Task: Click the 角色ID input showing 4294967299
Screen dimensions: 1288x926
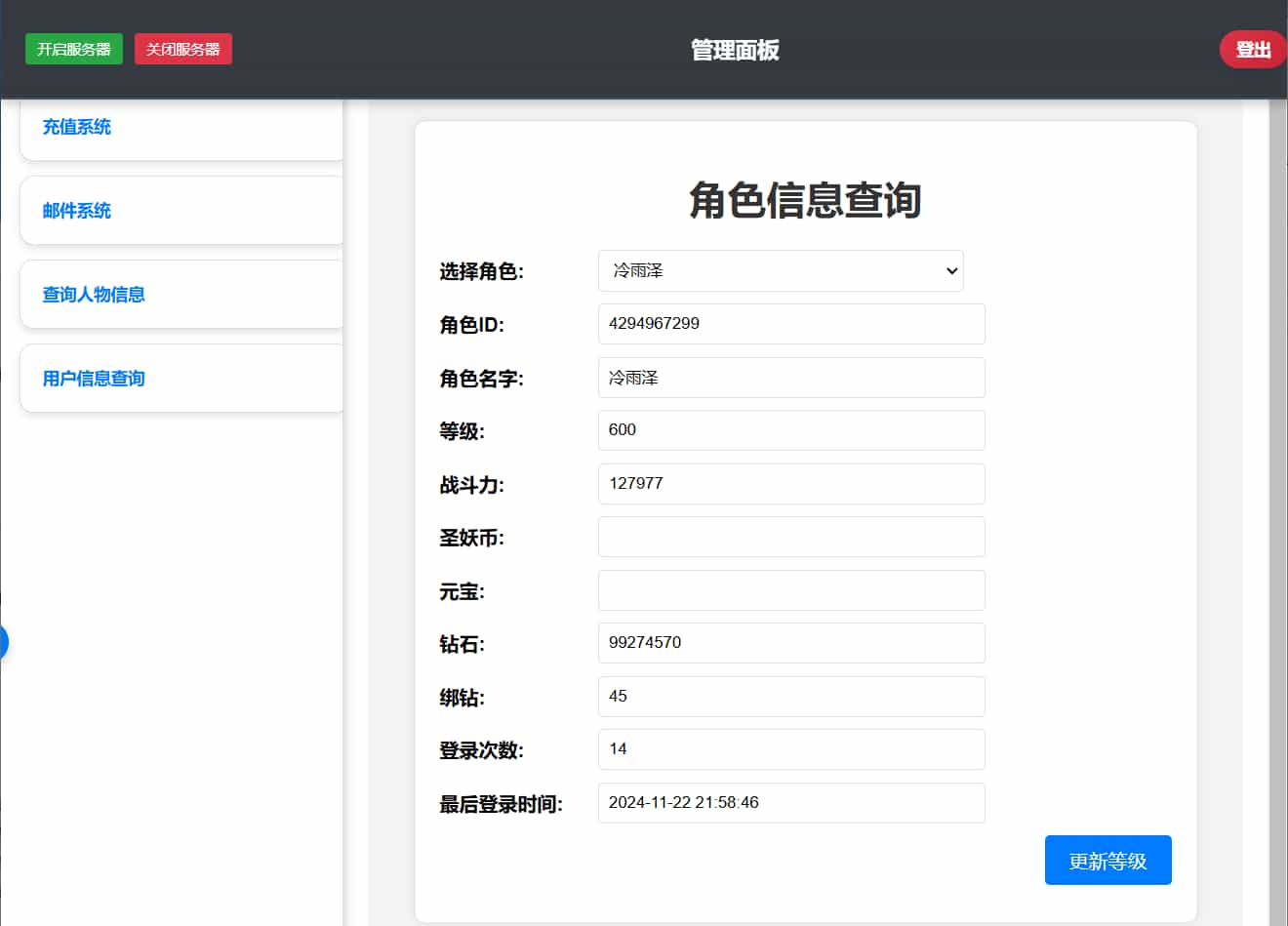Action: 790,323
